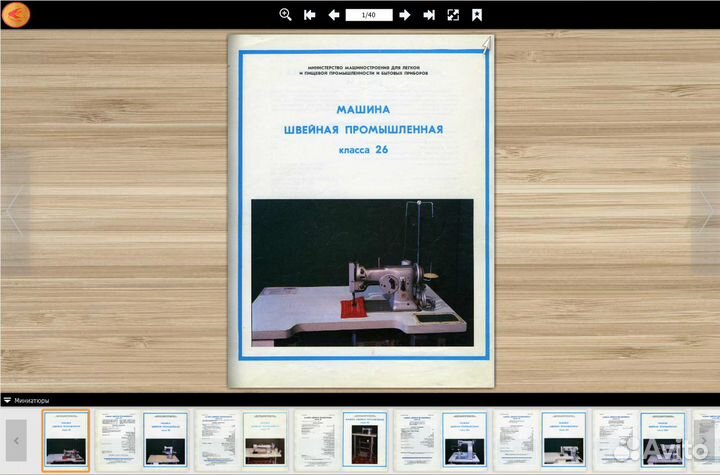Viewport: 720px width, 475px height.
Task: Flip back using left side page arrow
Action: tap(13, 212)
